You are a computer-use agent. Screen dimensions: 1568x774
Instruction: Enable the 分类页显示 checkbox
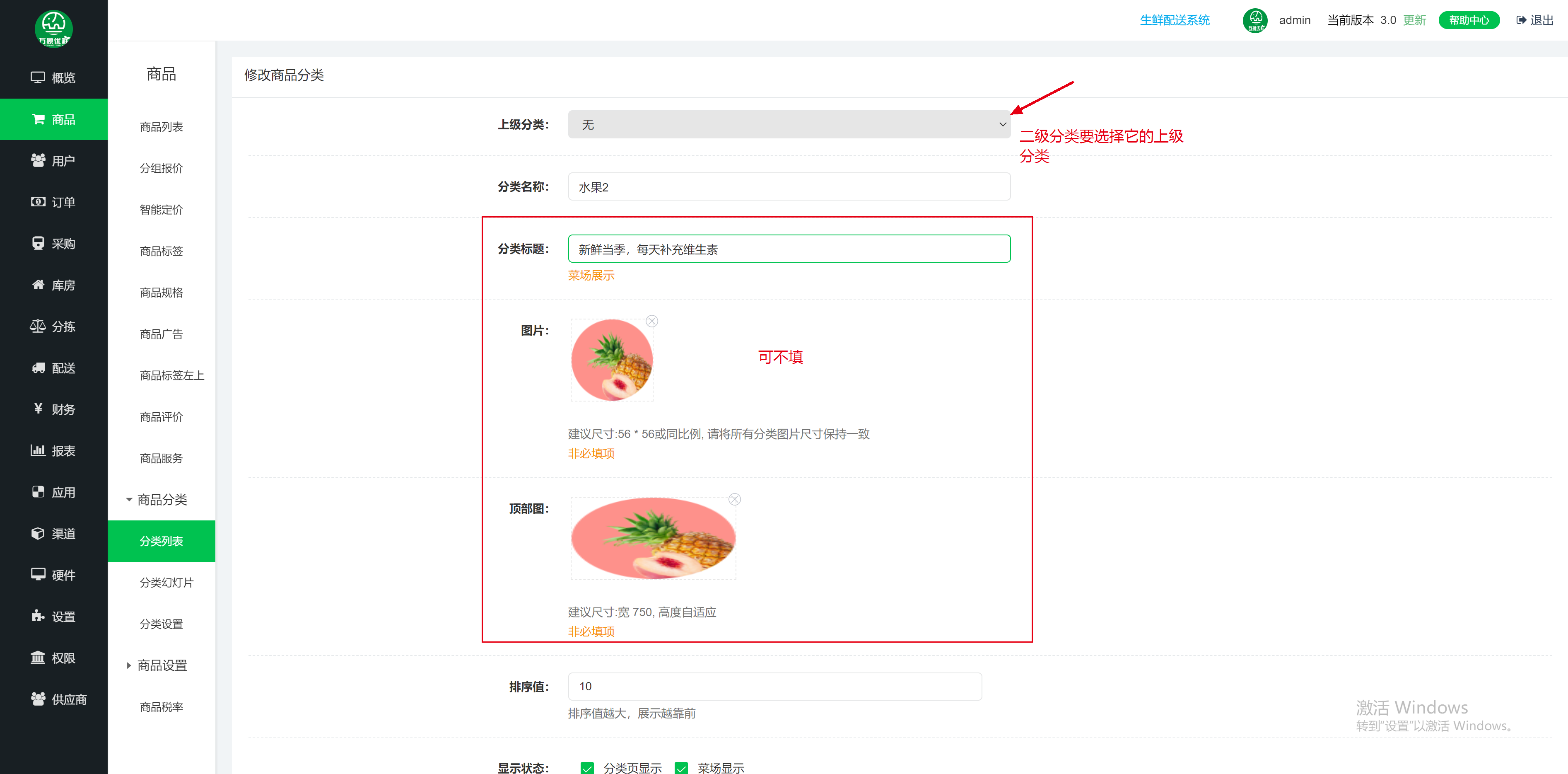pos(587,768)
